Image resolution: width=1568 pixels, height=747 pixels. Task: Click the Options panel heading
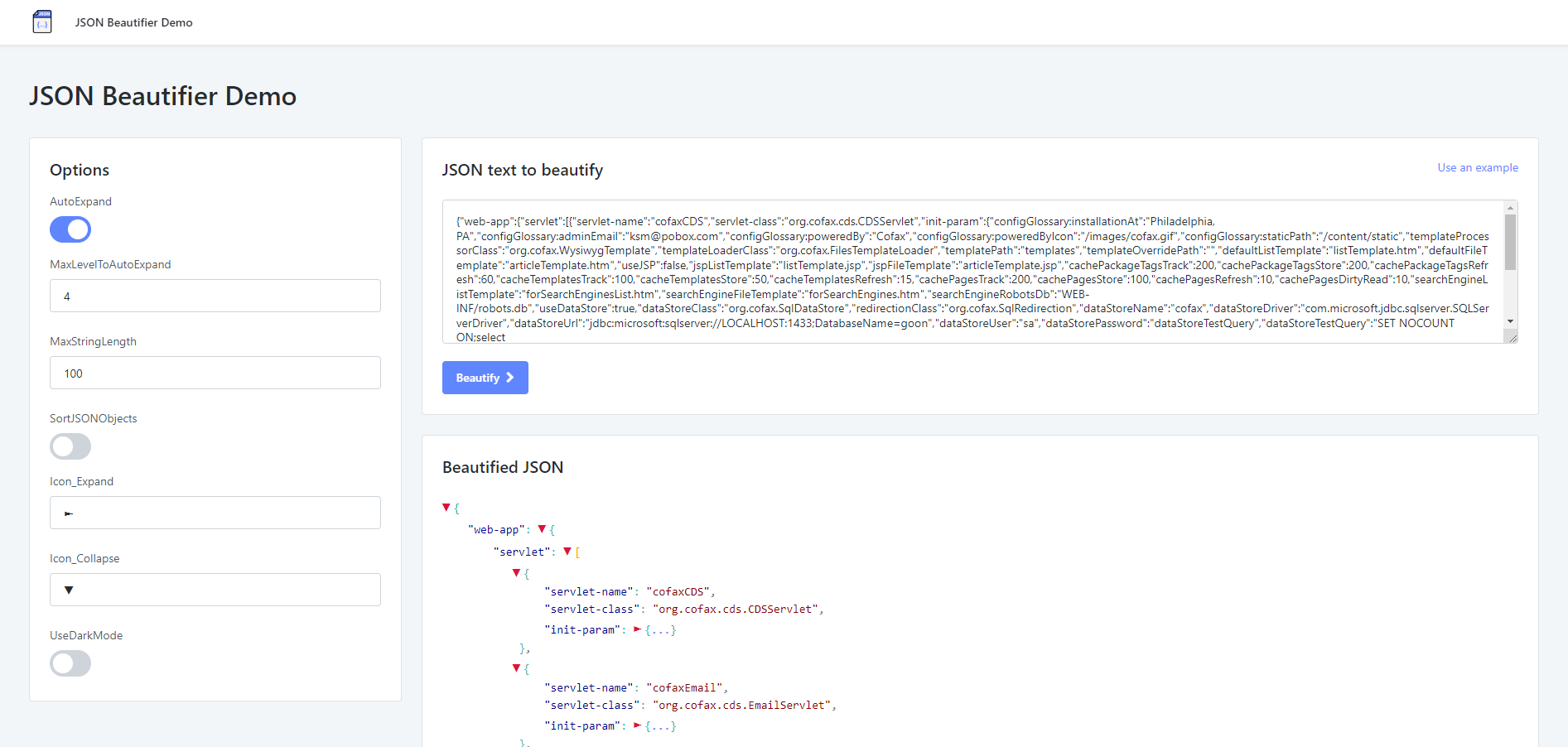[80, 170]
